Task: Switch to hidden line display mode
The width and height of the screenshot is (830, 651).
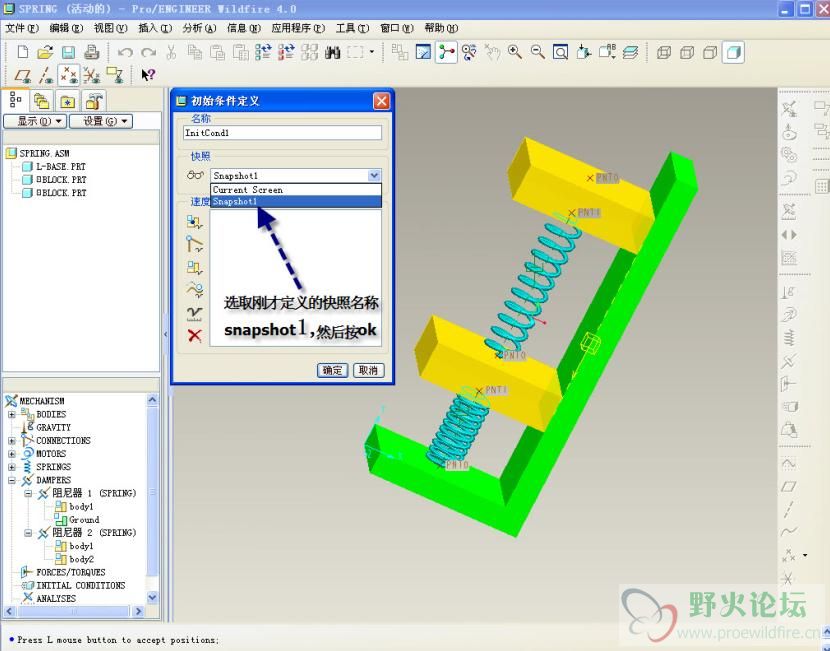Action: 687,52
